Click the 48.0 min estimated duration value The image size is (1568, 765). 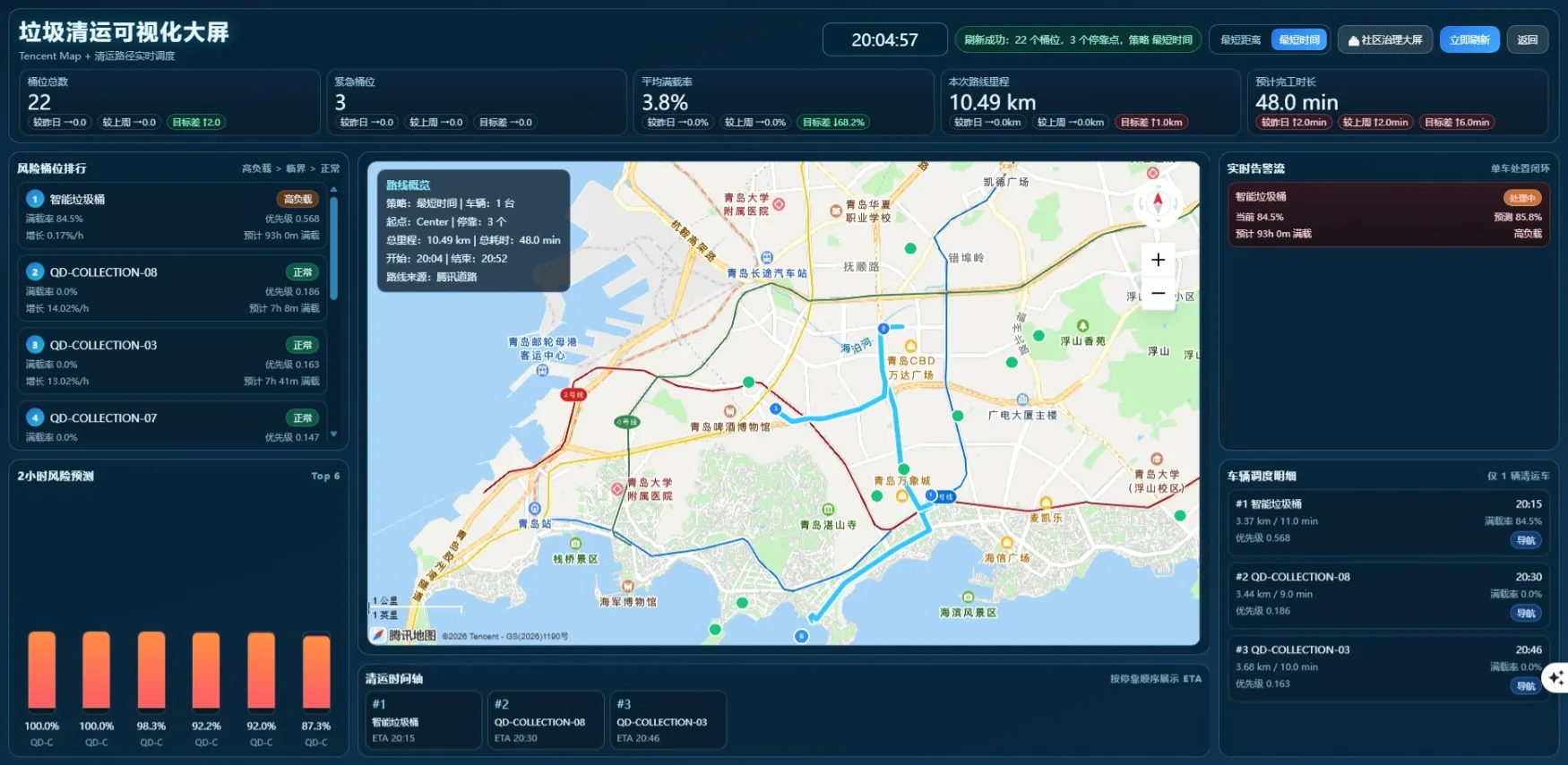coord(1297,102)
